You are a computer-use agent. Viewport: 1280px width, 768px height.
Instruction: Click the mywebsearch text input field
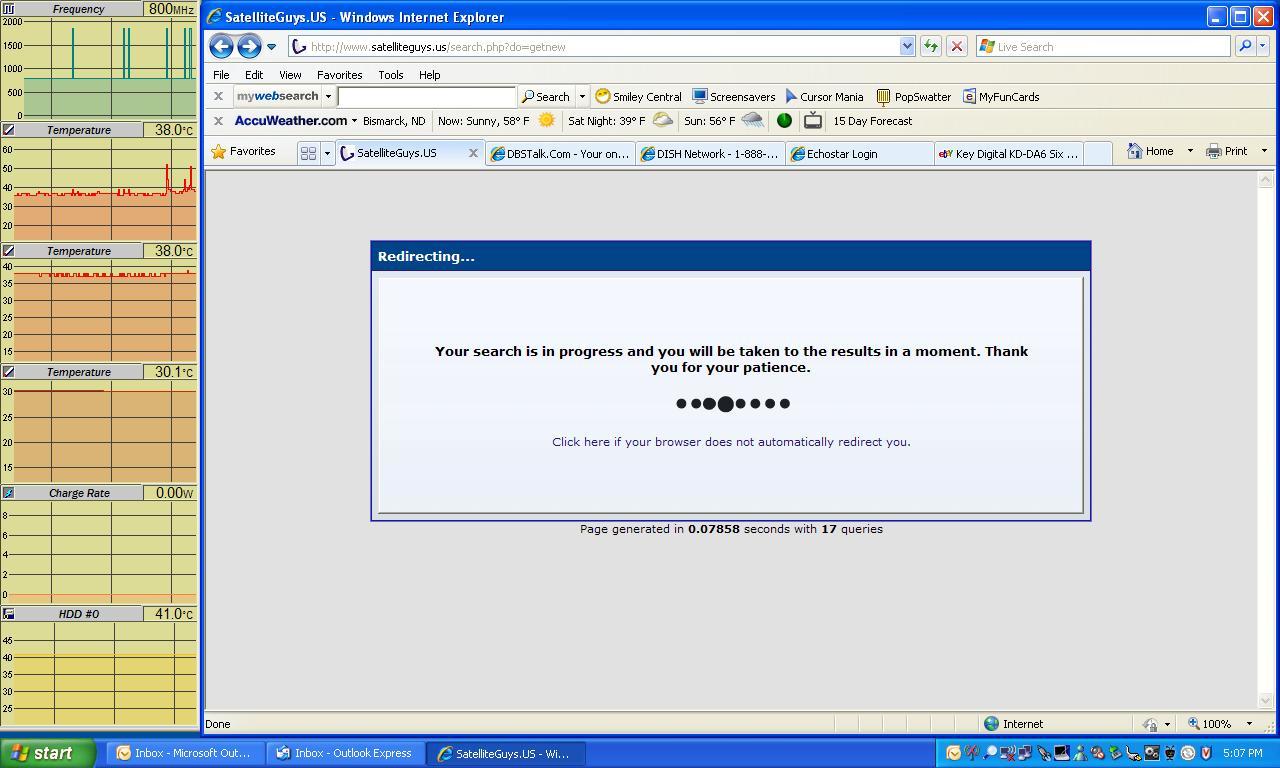tap(426, 97)
